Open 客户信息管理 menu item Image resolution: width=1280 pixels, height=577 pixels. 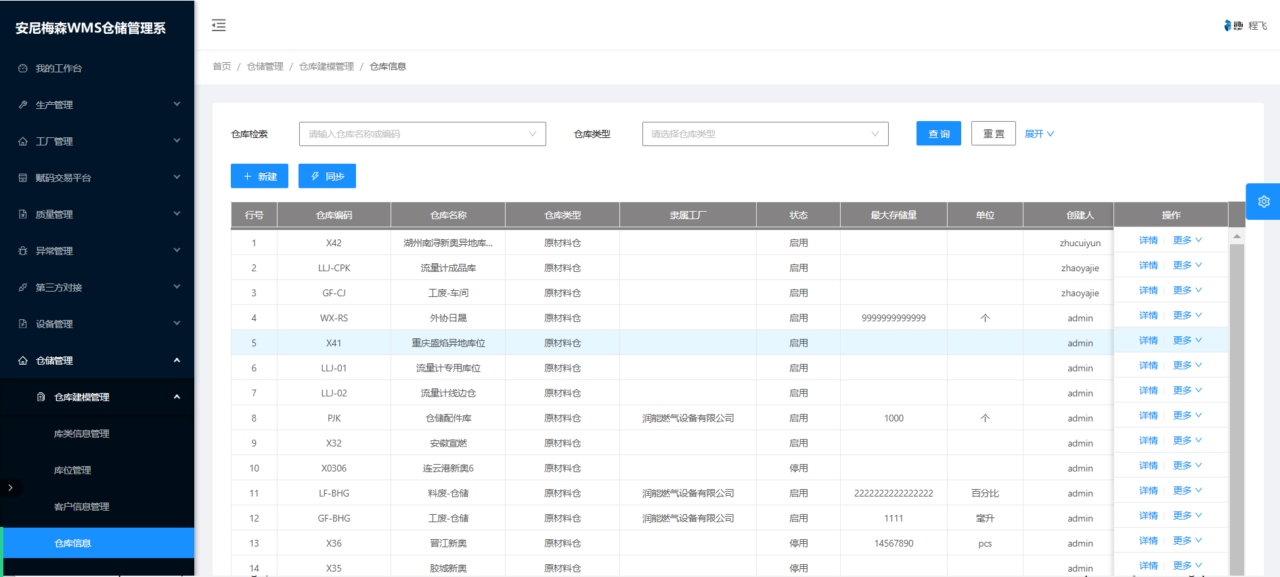82,507
